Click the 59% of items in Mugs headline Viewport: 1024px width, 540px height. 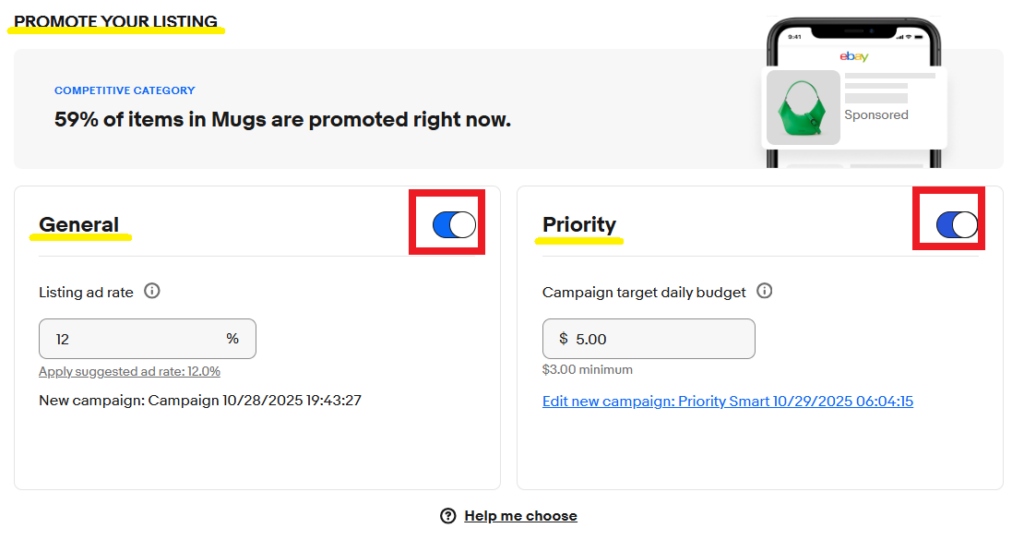(282, 120)
